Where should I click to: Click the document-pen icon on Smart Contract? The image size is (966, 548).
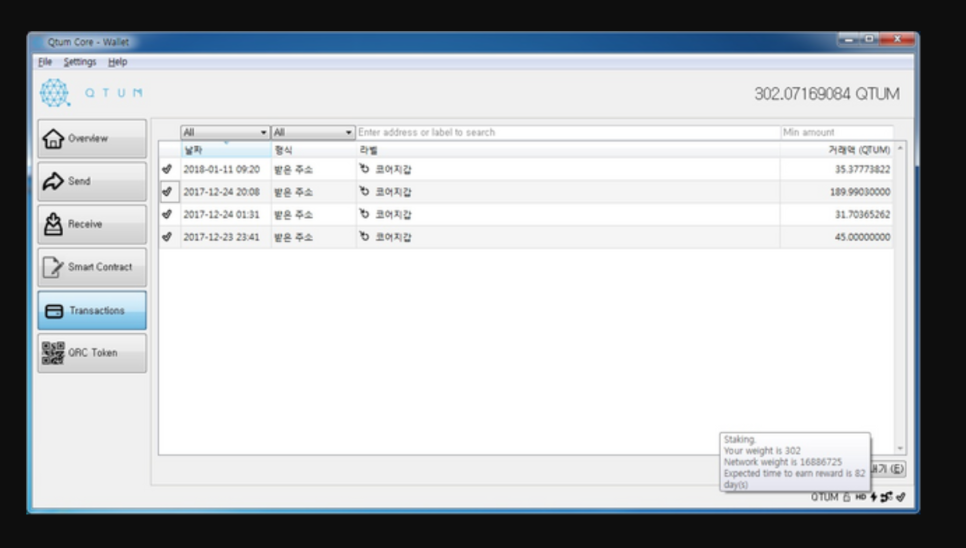(x=53, y=267)
